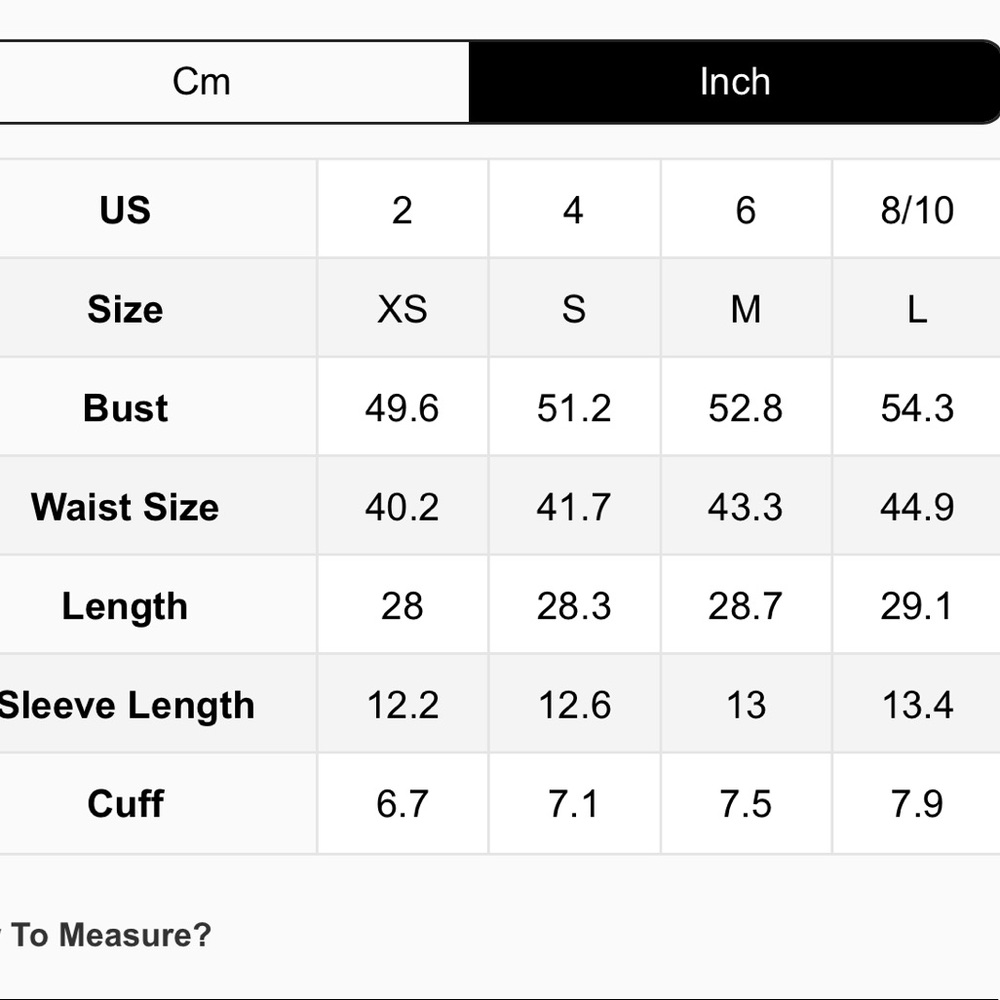Select the Cuff row label
The image size is (1000, 1000).
pyautogui.click(x=125, y=803)
